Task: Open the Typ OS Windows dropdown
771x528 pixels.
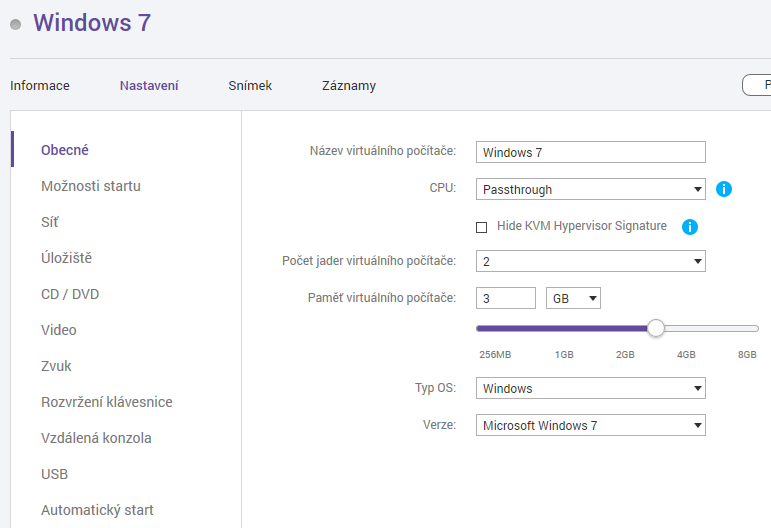Action: (x=590, y=388)
